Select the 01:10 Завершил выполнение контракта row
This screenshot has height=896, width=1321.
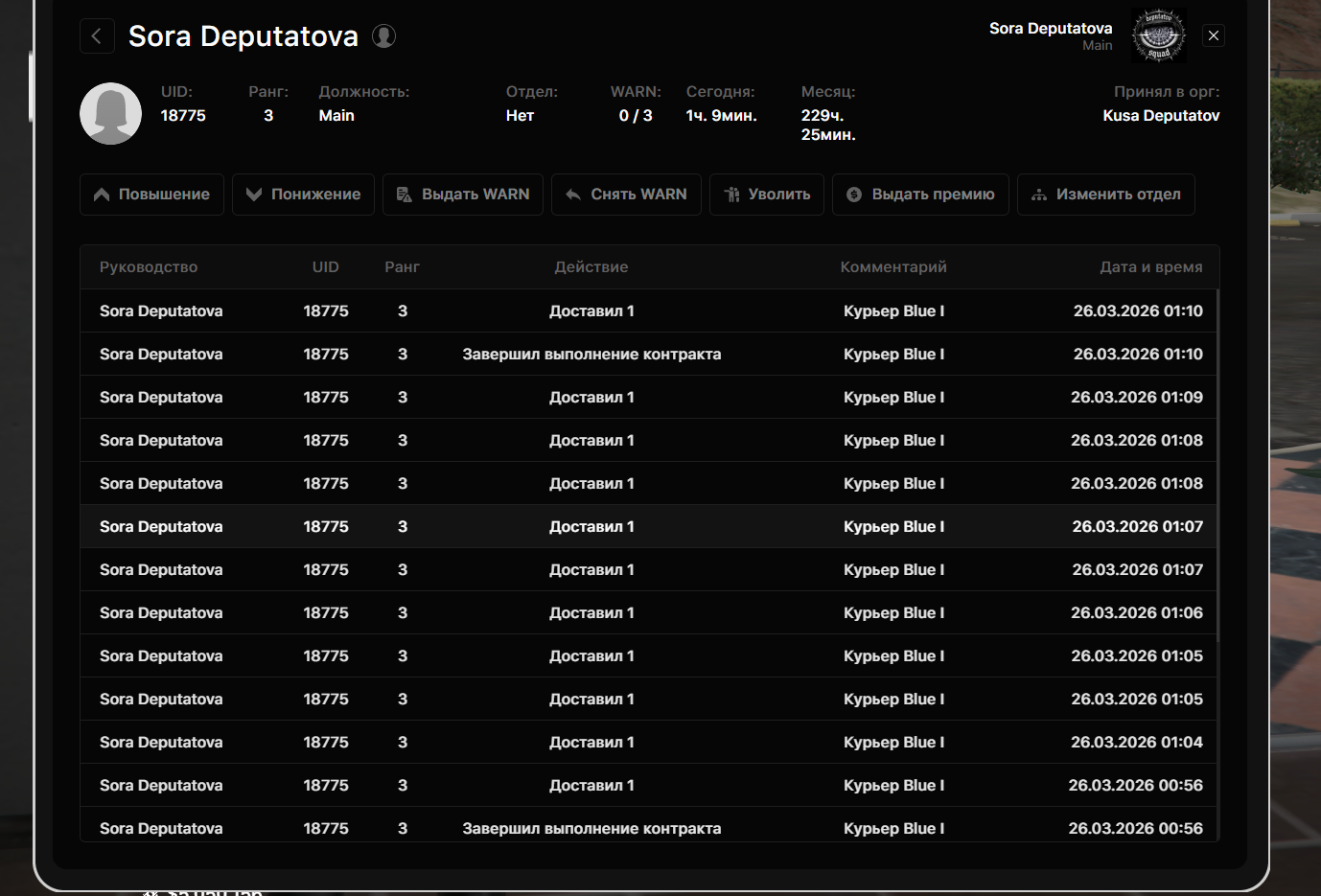[x=591, y=355]
